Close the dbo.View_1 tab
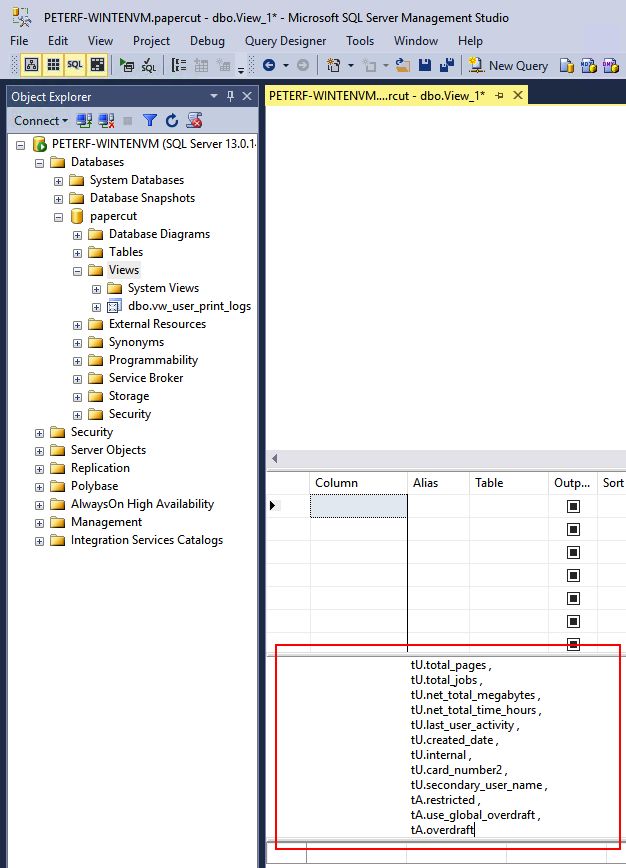Screen dimensions: 626x868 [518, 95]
